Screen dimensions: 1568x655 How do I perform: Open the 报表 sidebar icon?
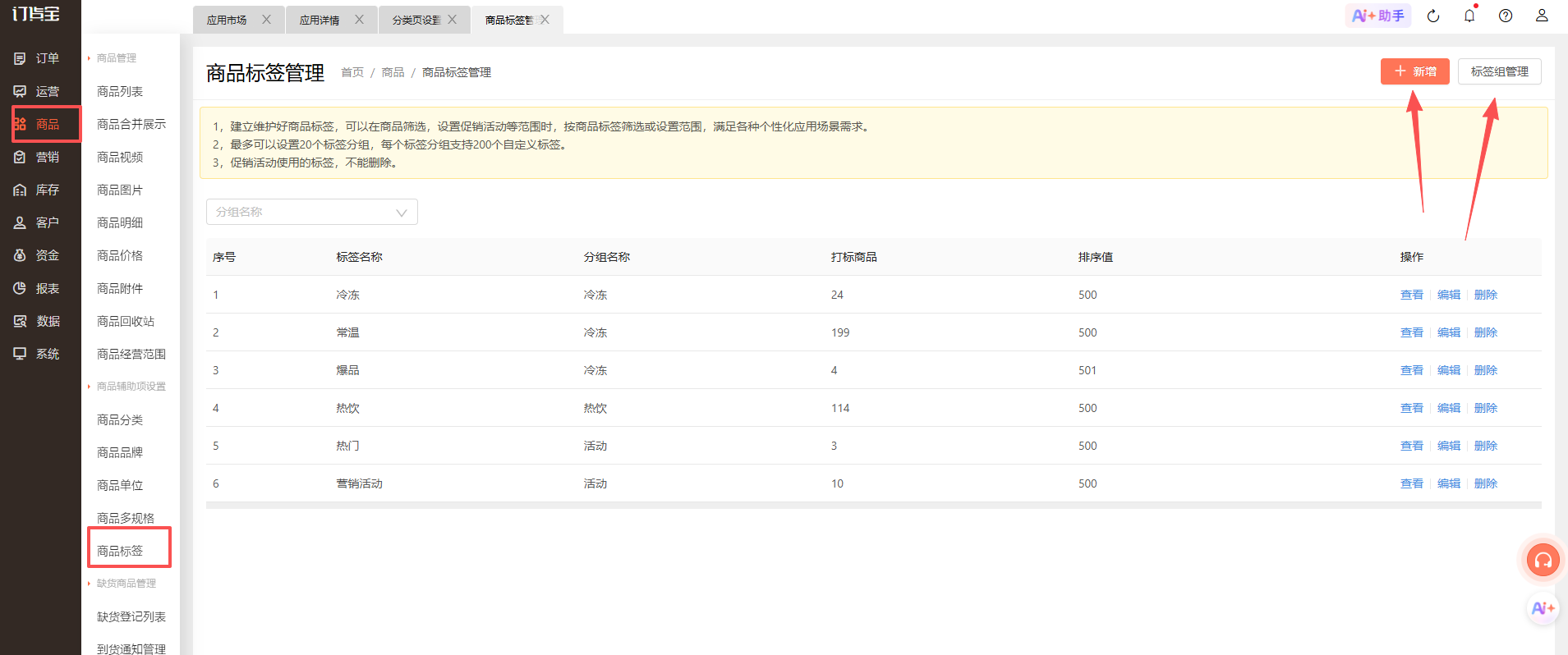coord(20,288)
